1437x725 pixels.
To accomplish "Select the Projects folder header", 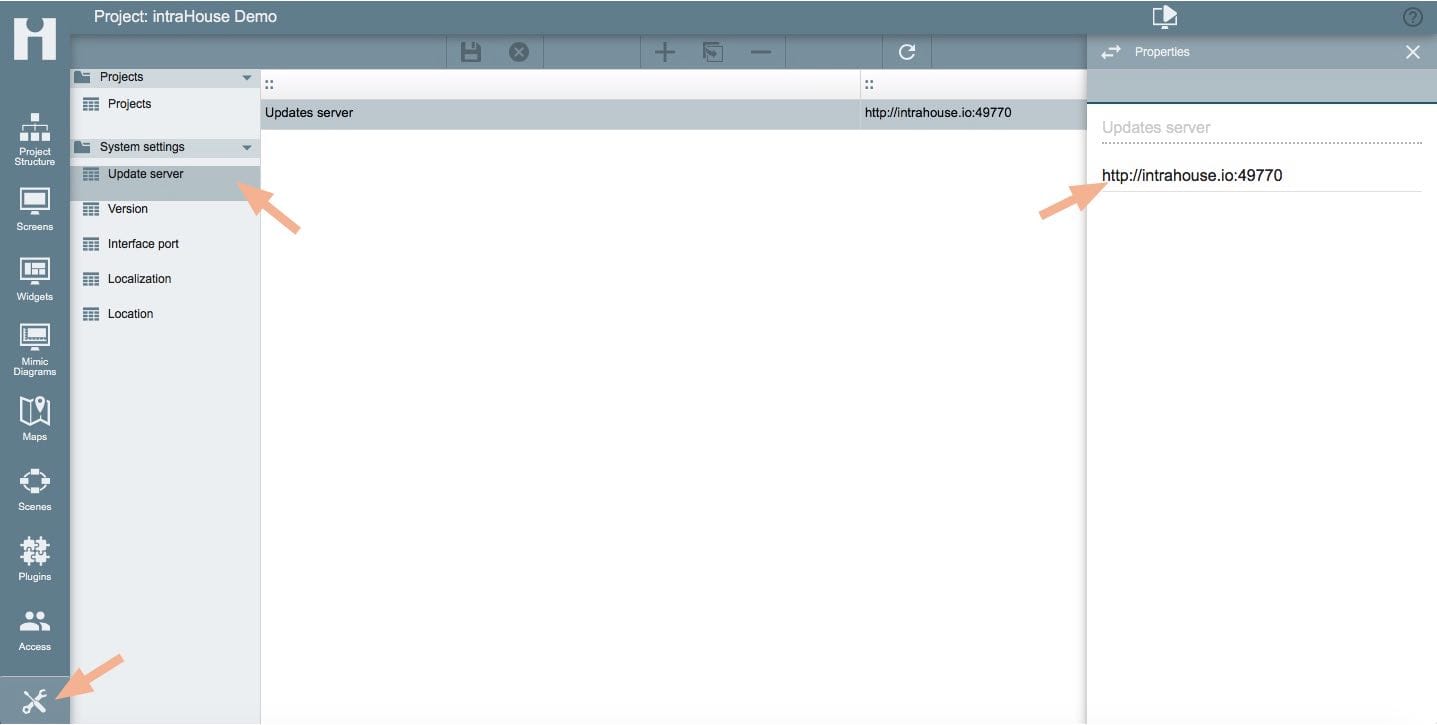I will [165, 77].
